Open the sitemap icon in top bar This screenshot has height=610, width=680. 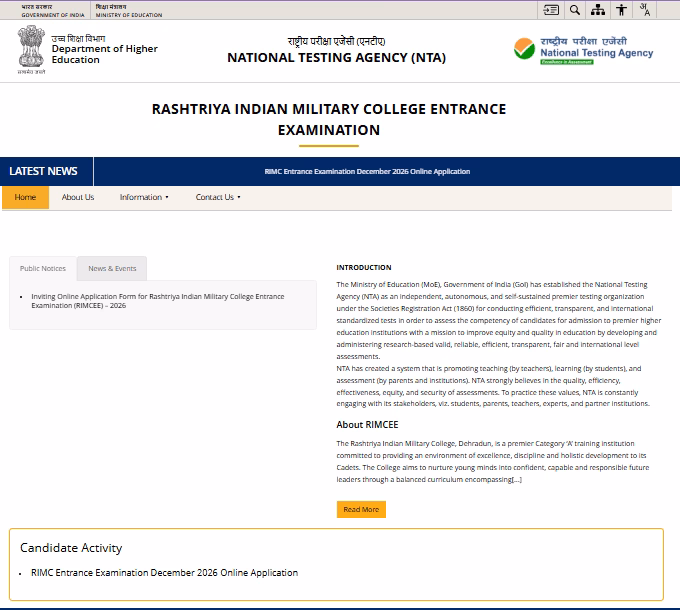tap(598, 10)
